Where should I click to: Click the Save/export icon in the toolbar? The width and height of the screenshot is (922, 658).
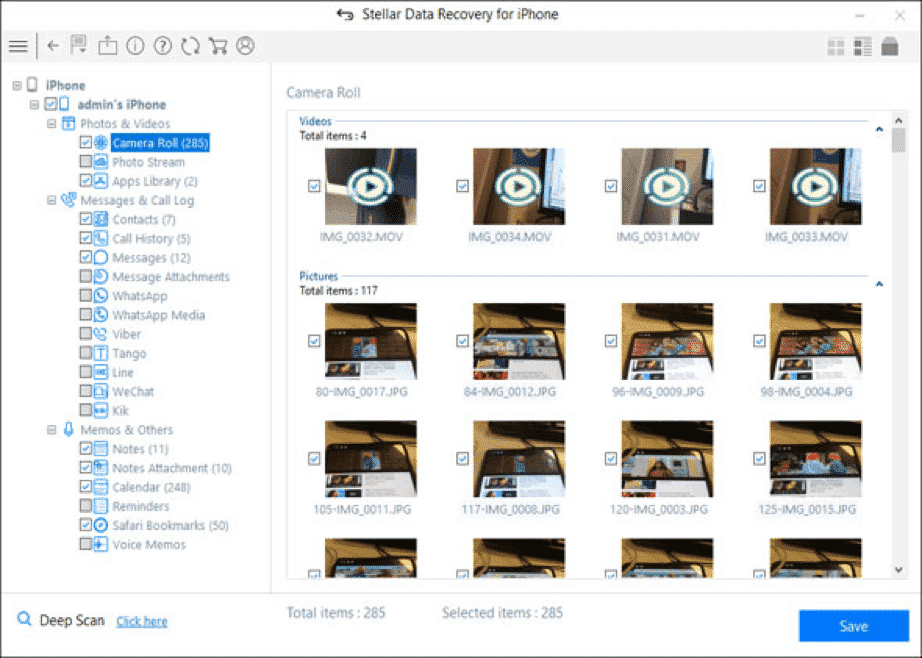110,46
